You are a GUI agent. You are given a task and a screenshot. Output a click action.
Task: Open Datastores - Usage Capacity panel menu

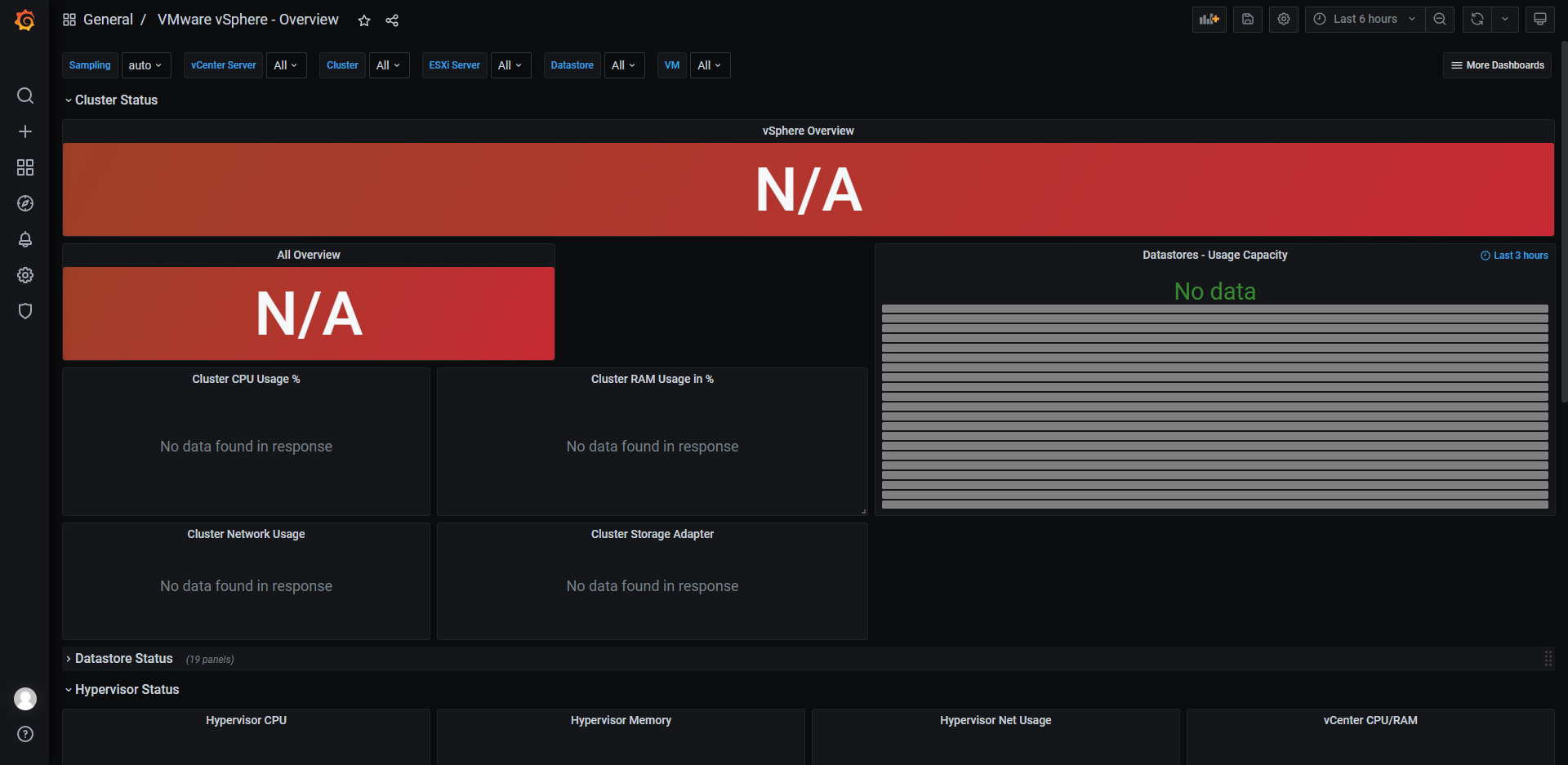coord(1214,255)
